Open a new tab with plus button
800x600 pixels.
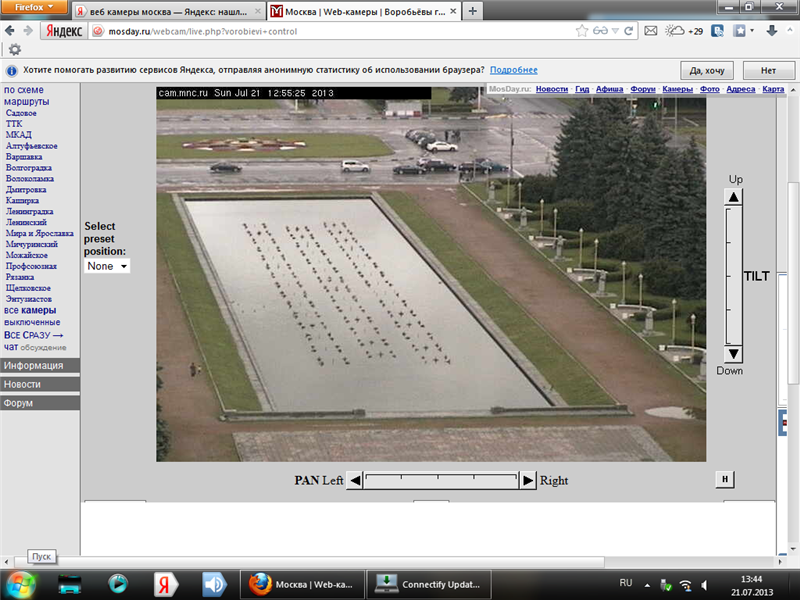[473, 11]
